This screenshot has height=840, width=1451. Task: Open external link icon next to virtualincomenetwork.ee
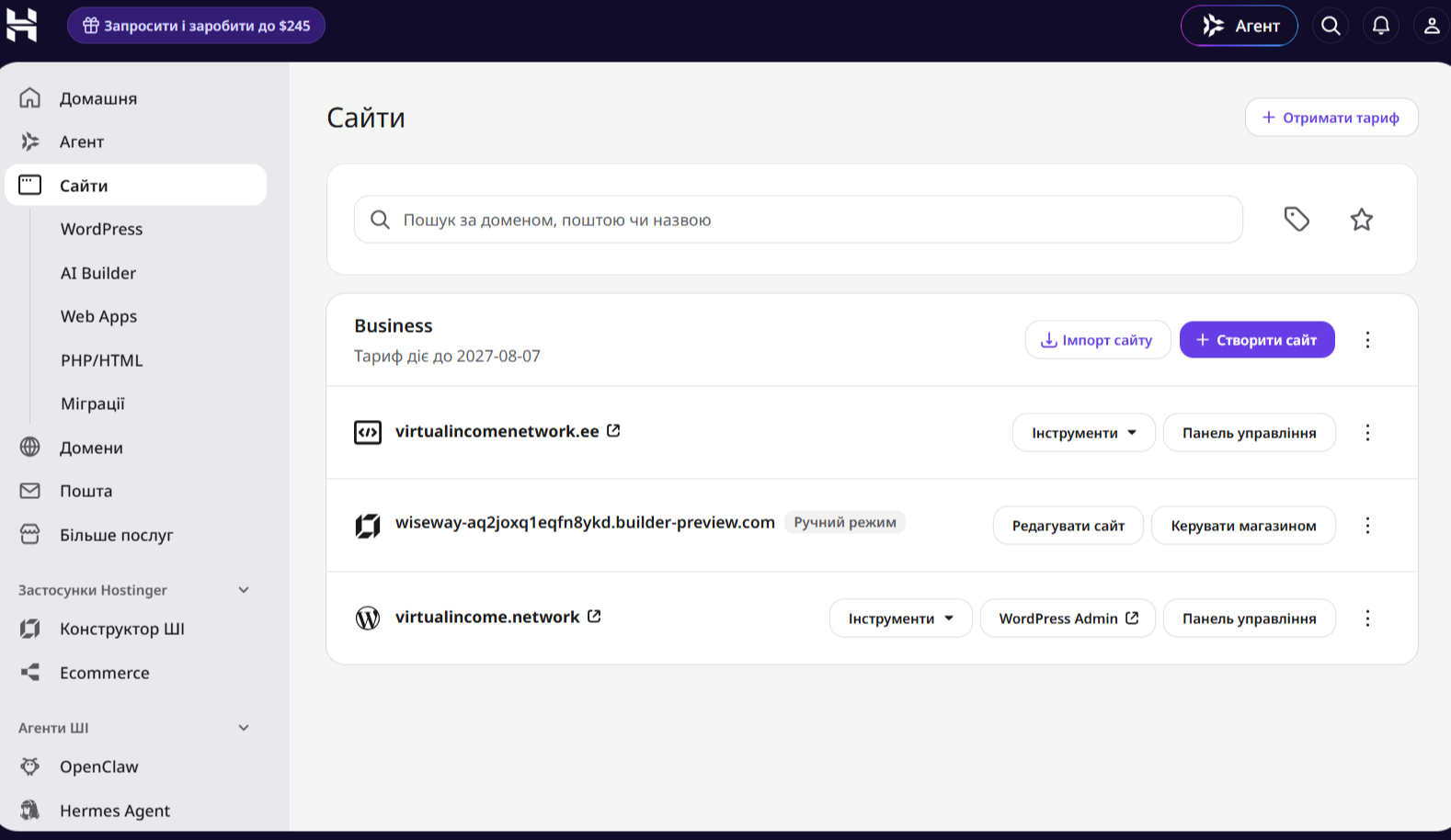click(x=613, y=430)
